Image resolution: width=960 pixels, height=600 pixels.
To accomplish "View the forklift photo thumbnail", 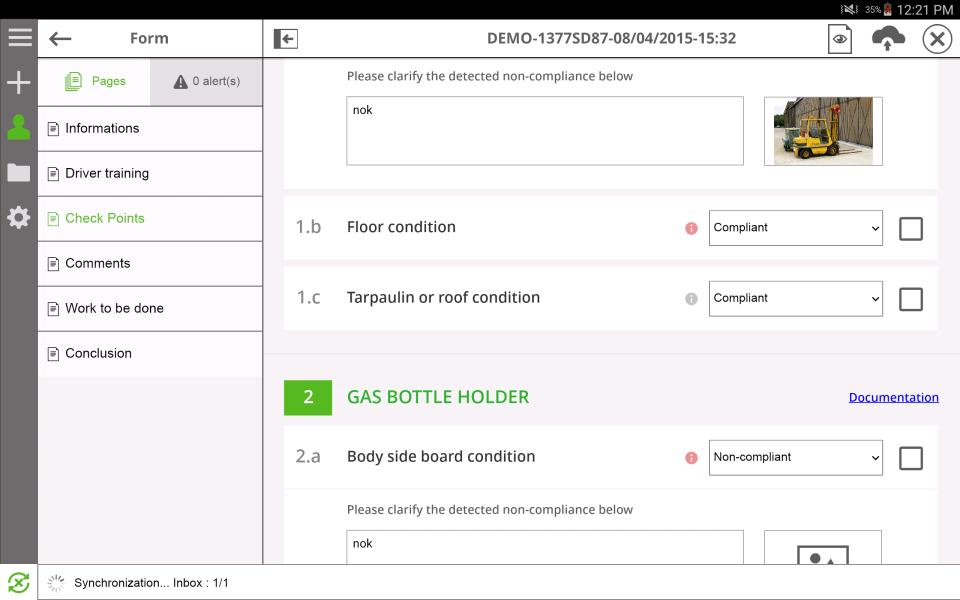I will [822, 130].
